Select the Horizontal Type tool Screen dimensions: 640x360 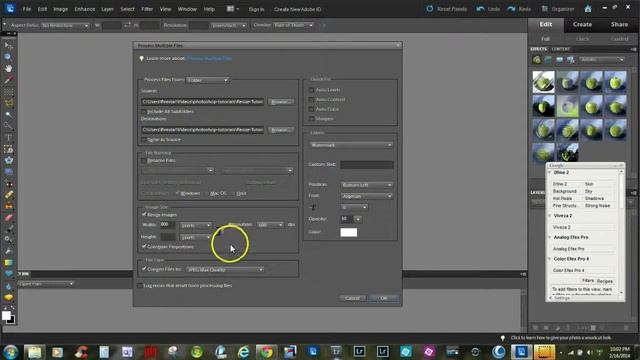click(x=8, y=138)
